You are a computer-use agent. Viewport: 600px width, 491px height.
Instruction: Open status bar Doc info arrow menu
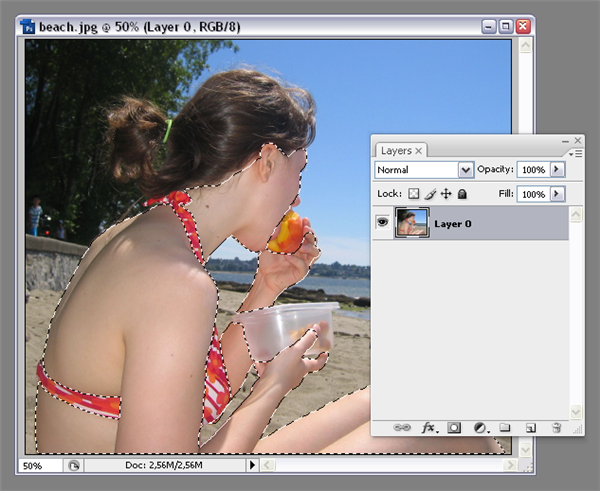click(x=252, y=465)
